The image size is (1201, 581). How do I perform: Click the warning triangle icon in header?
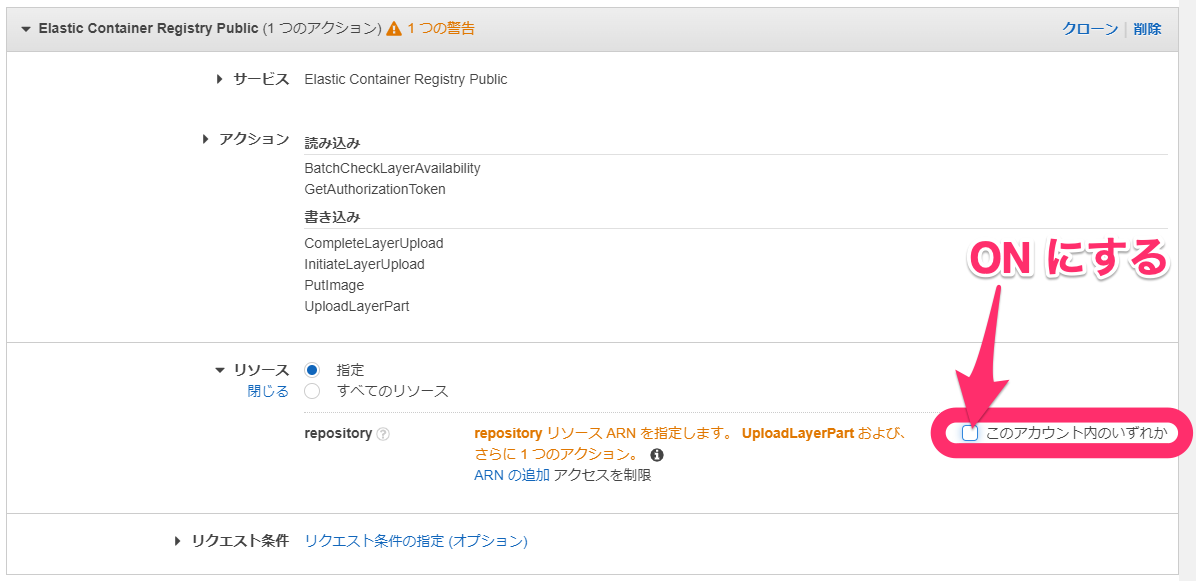(394, 29)
